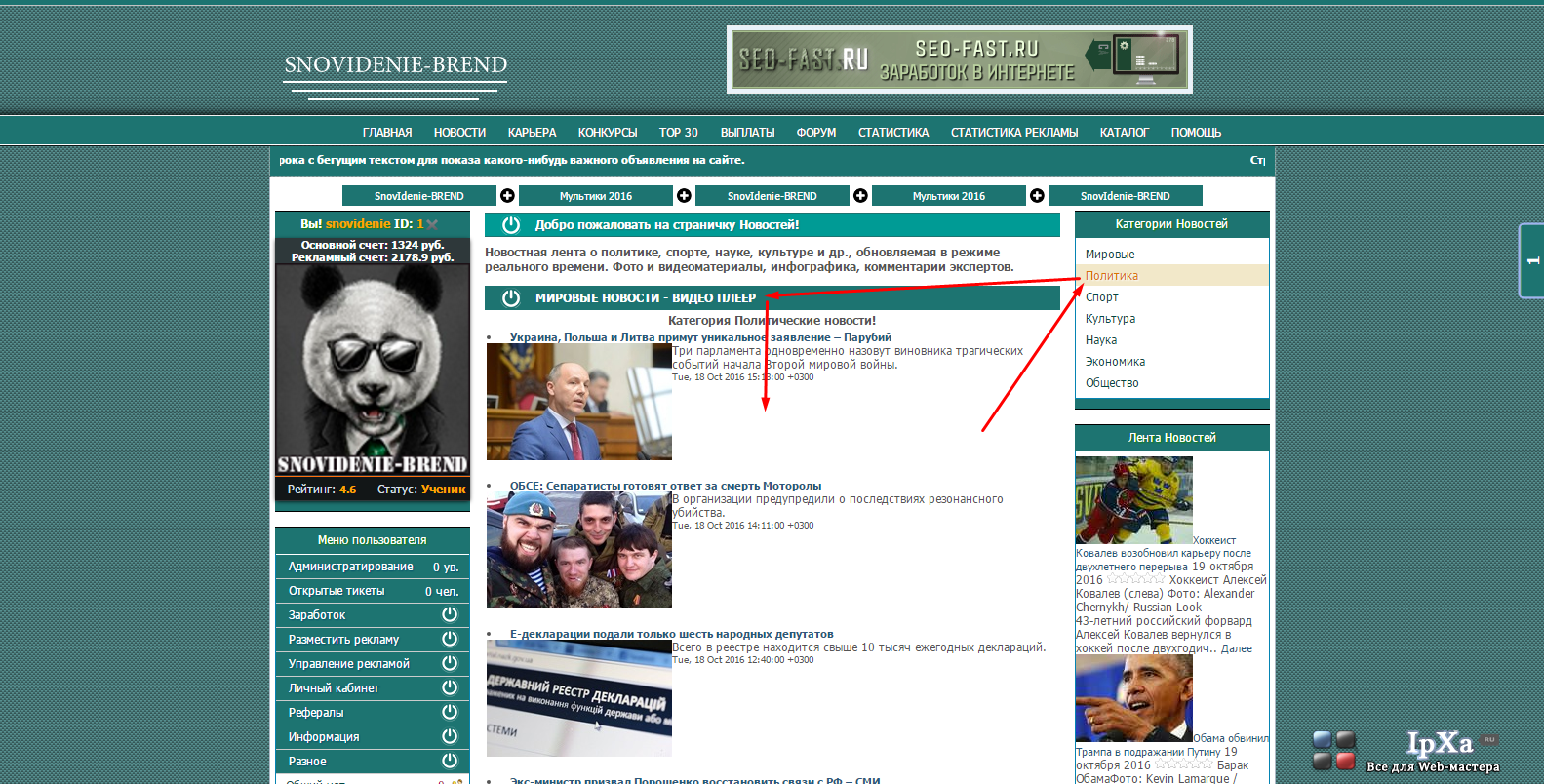Click first SnovIdenie-BREND link in links bar
1544x784 pixels.
419,196
